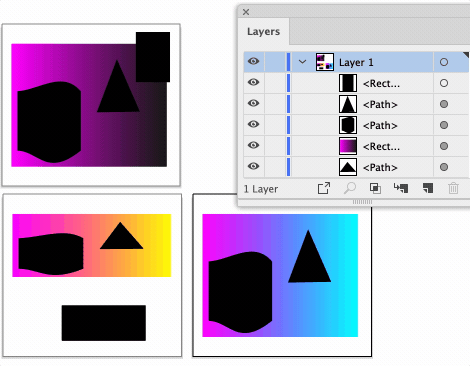Click target circle of black rectangle <Rect...> row
The width and height of the screenshot is (470, 366).
(444, 83)
